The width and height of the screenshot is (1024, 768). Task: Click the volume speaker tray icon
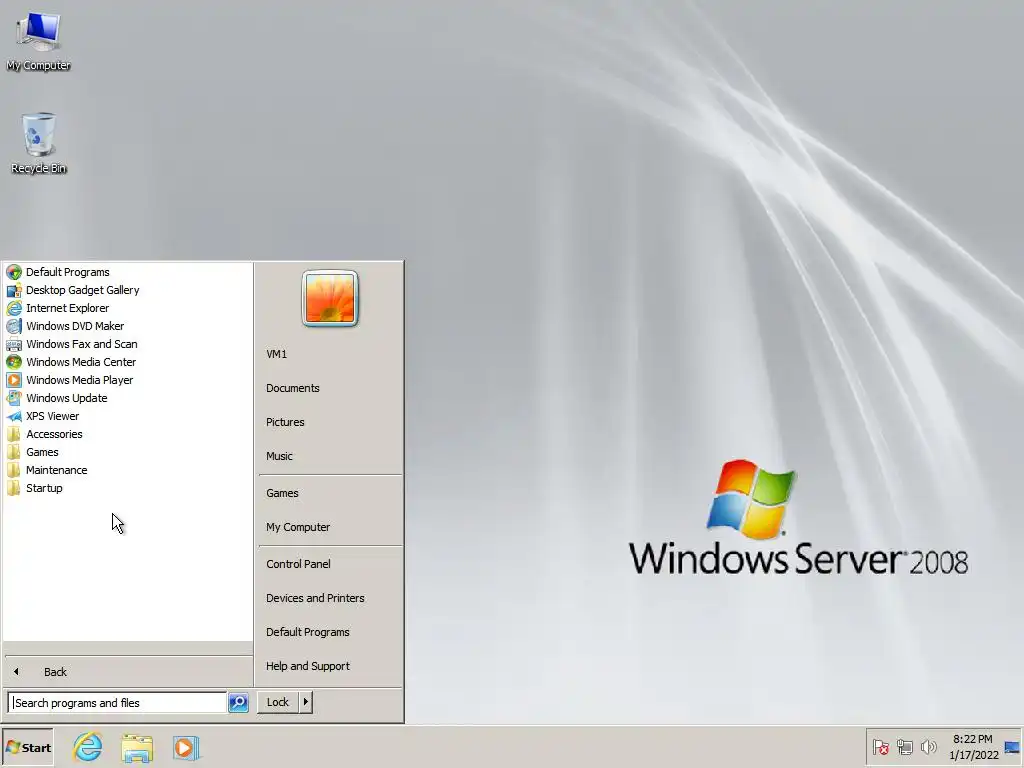[x=928, y=747]
